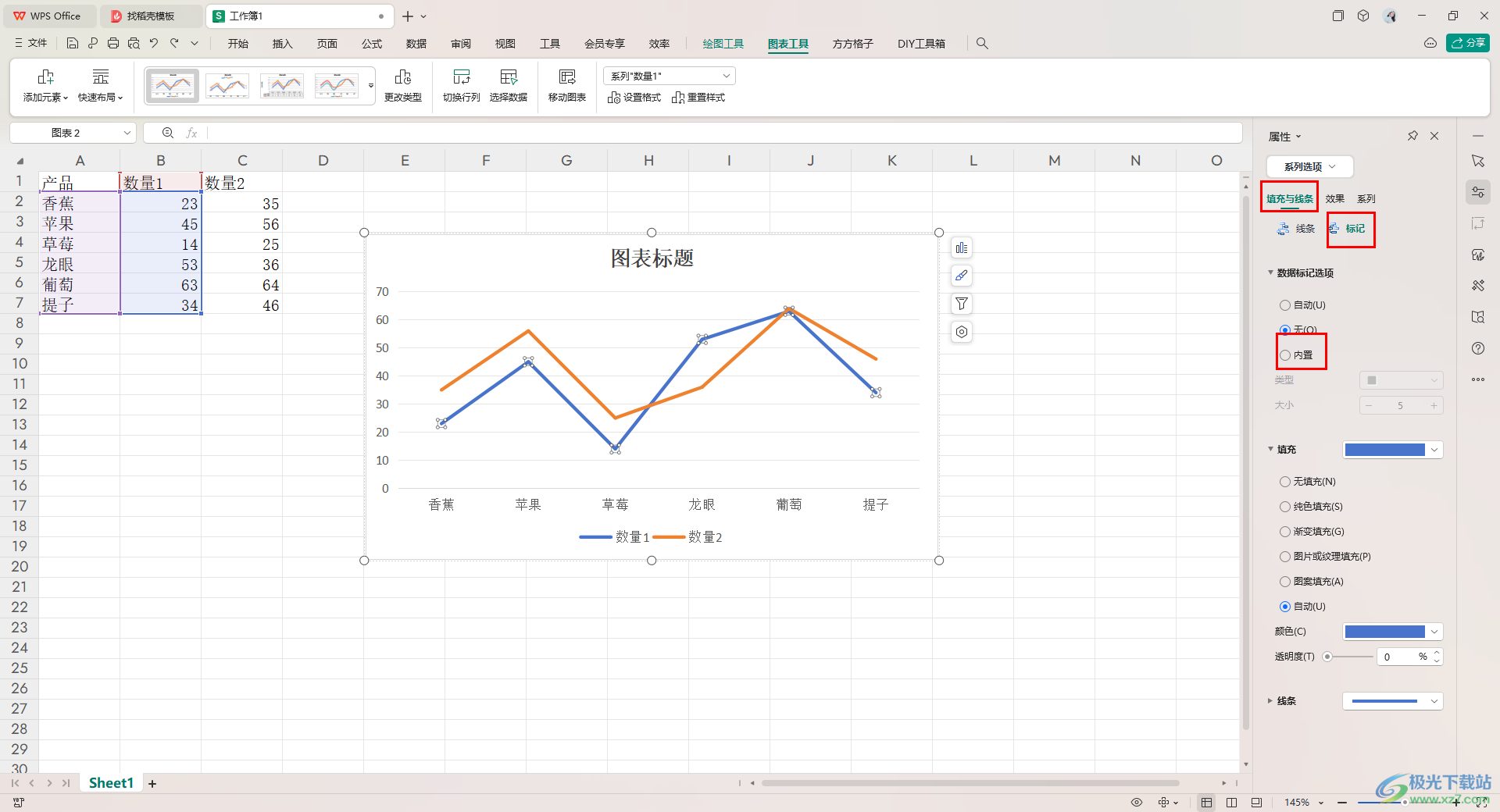
Task: Click the print icon in quick toolbar
Action: (113, 44)
